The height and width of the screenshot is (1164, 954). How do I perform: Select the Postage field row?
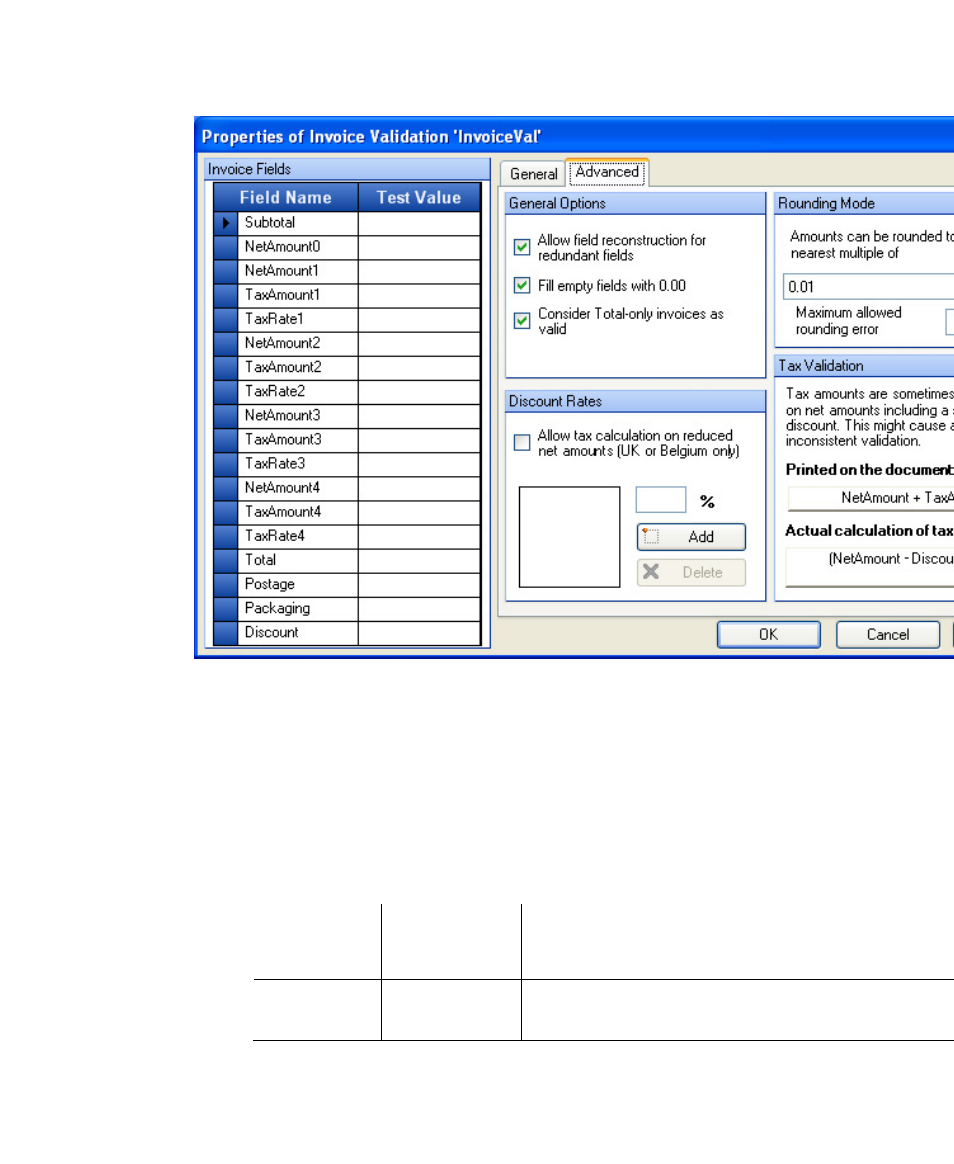point(298,584)
